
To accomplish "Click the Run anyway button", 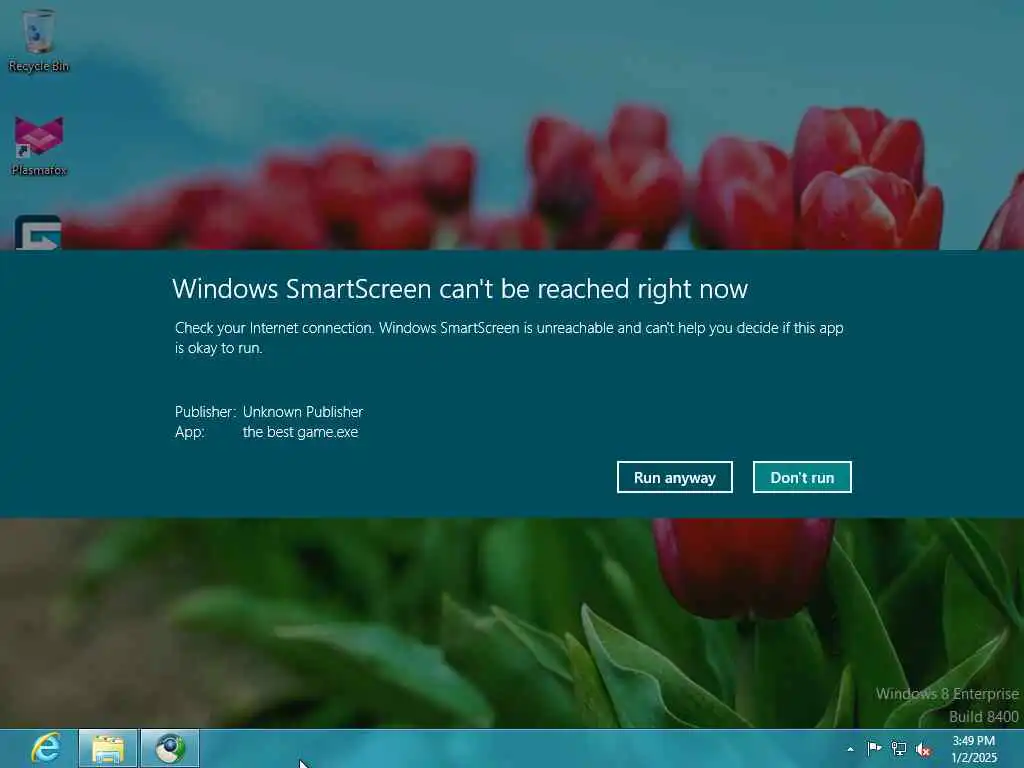I will 675,477.
